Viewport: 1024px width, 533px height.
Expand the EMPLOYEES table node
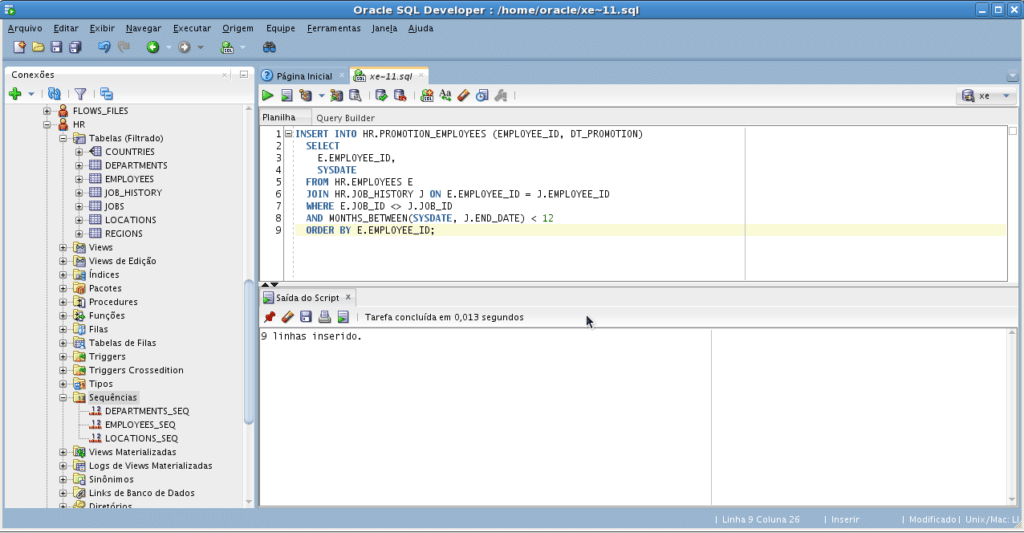(78, 179)
